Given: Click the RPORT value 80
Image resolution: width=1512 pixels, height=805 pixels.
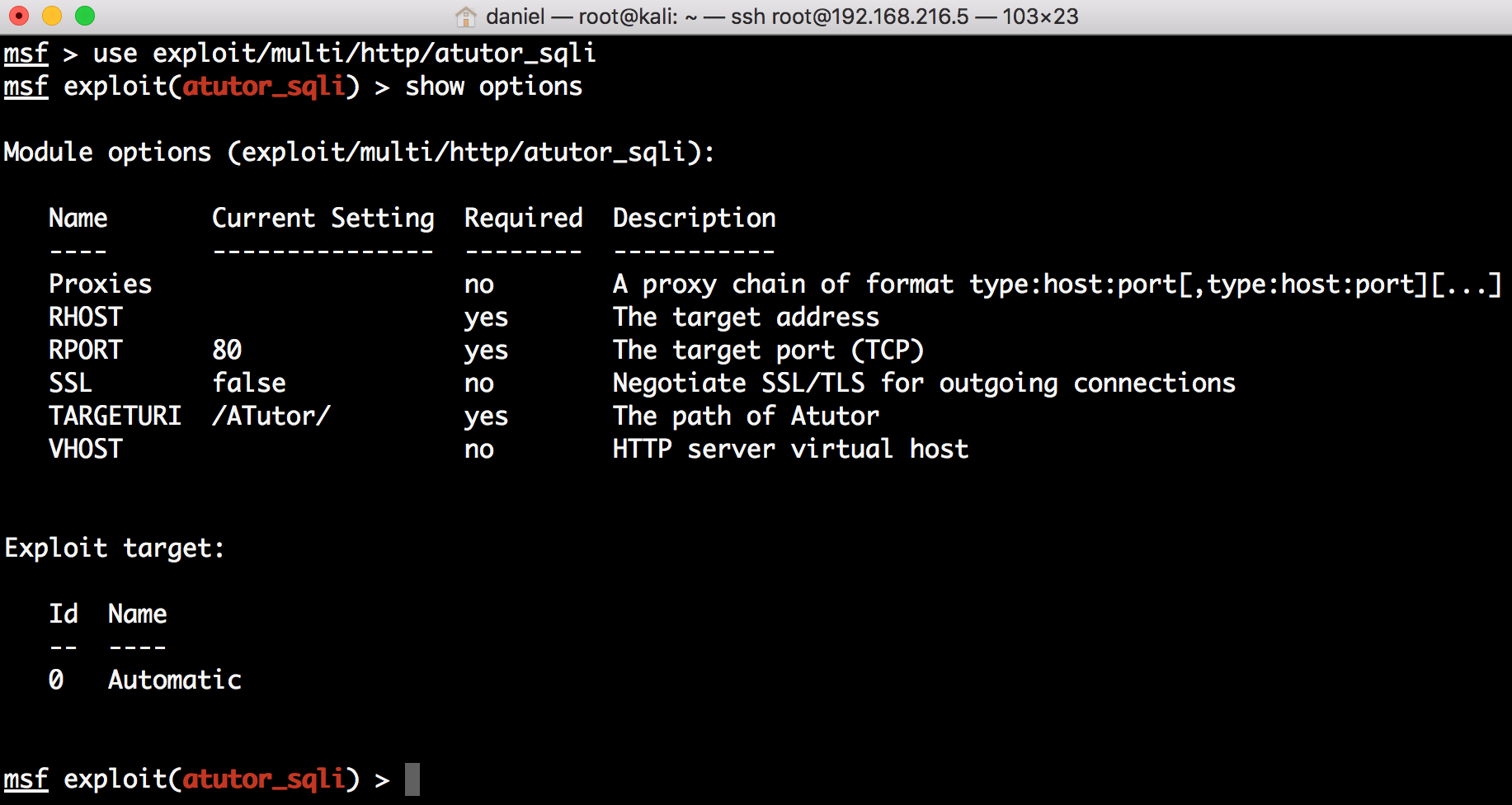Looking at the screenshot, I should point(227,350).
